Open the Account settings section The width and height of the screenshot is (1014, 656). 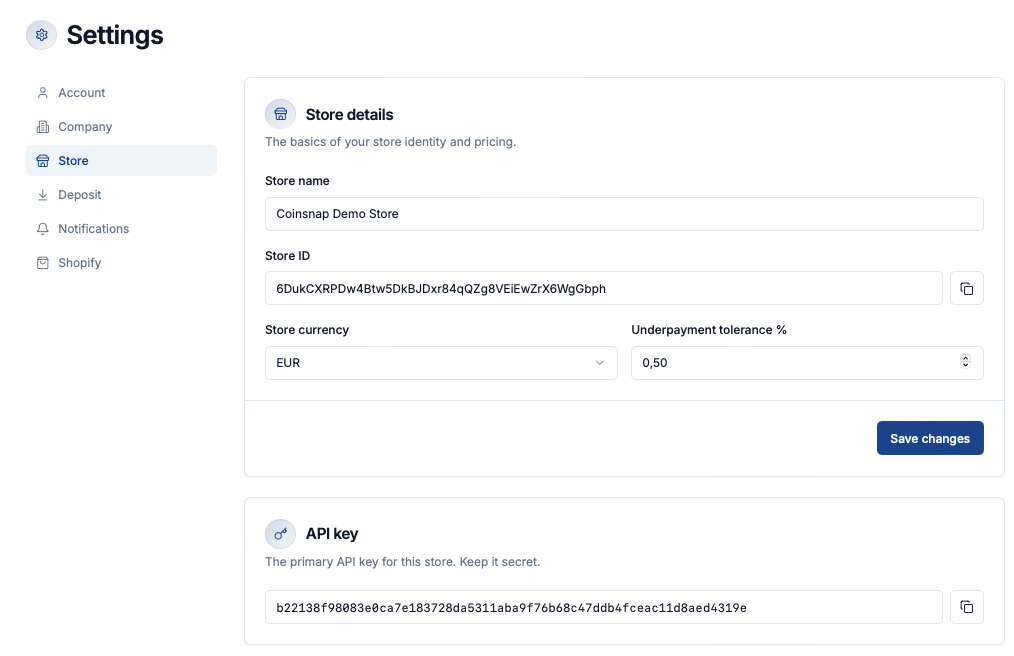122,93
